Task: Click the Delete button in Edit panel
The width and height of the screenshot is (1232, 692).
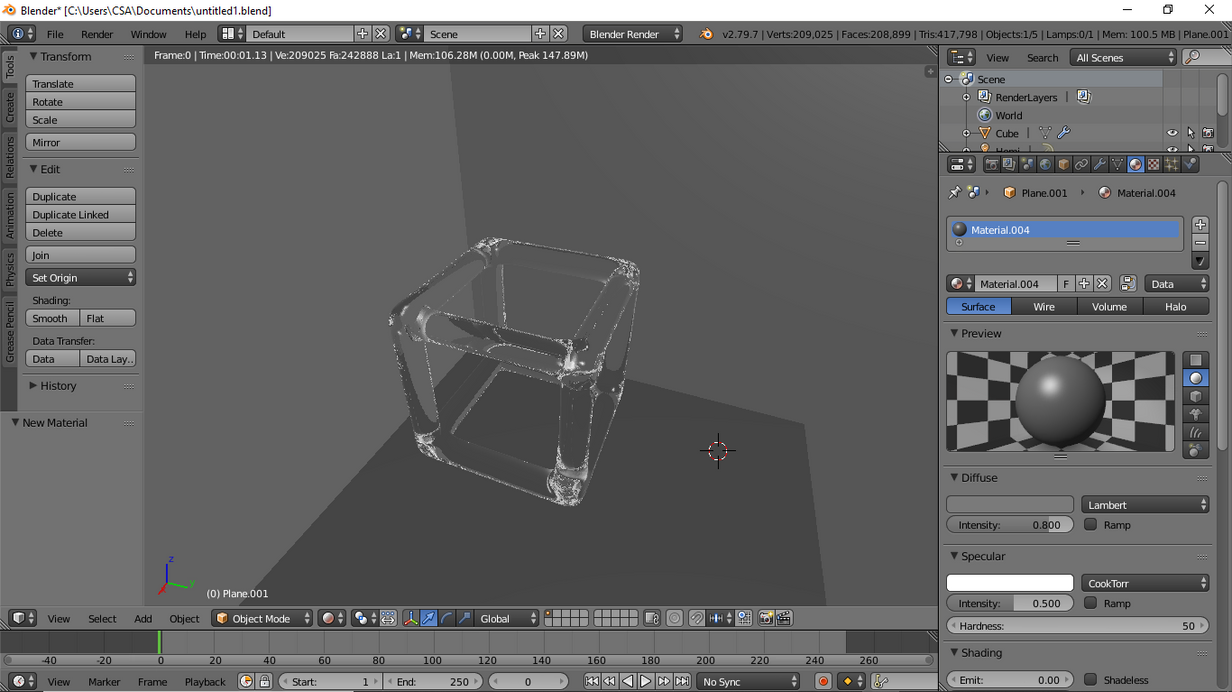Action: [81, 232]
